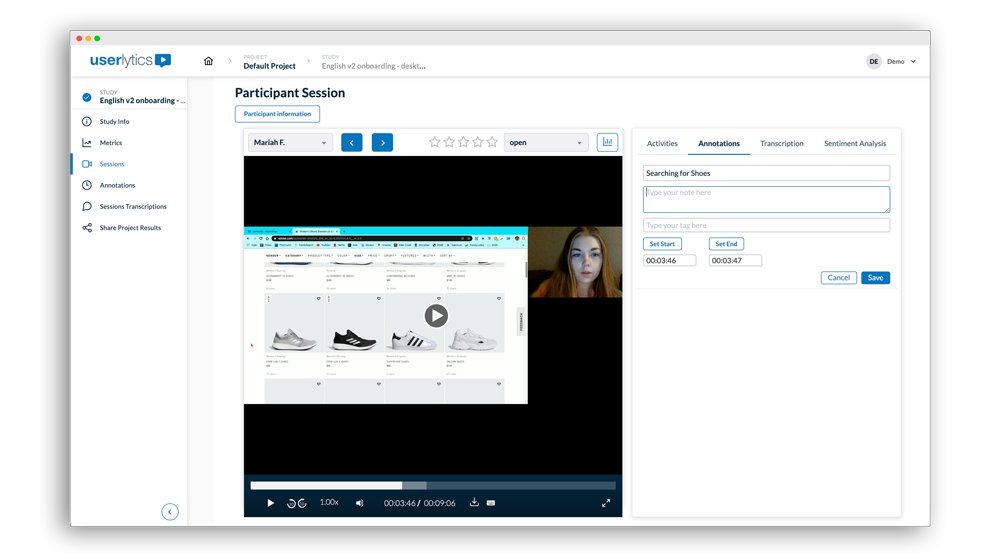
Task: Collapse the left sidebar
Action: tap(170, 512)
